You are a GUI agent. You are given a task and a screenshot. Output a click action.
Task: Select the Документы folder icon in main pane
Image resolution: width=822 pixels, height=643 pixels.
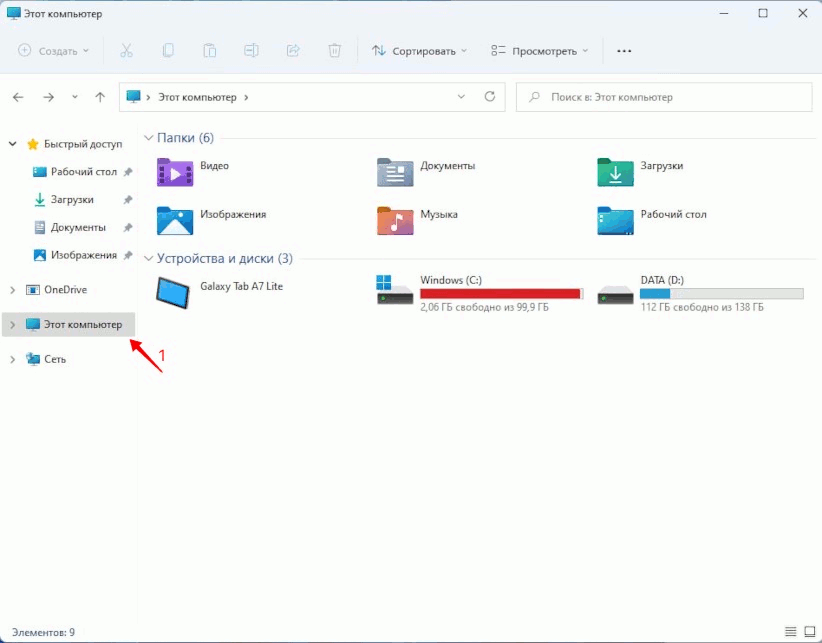point(395,172)
